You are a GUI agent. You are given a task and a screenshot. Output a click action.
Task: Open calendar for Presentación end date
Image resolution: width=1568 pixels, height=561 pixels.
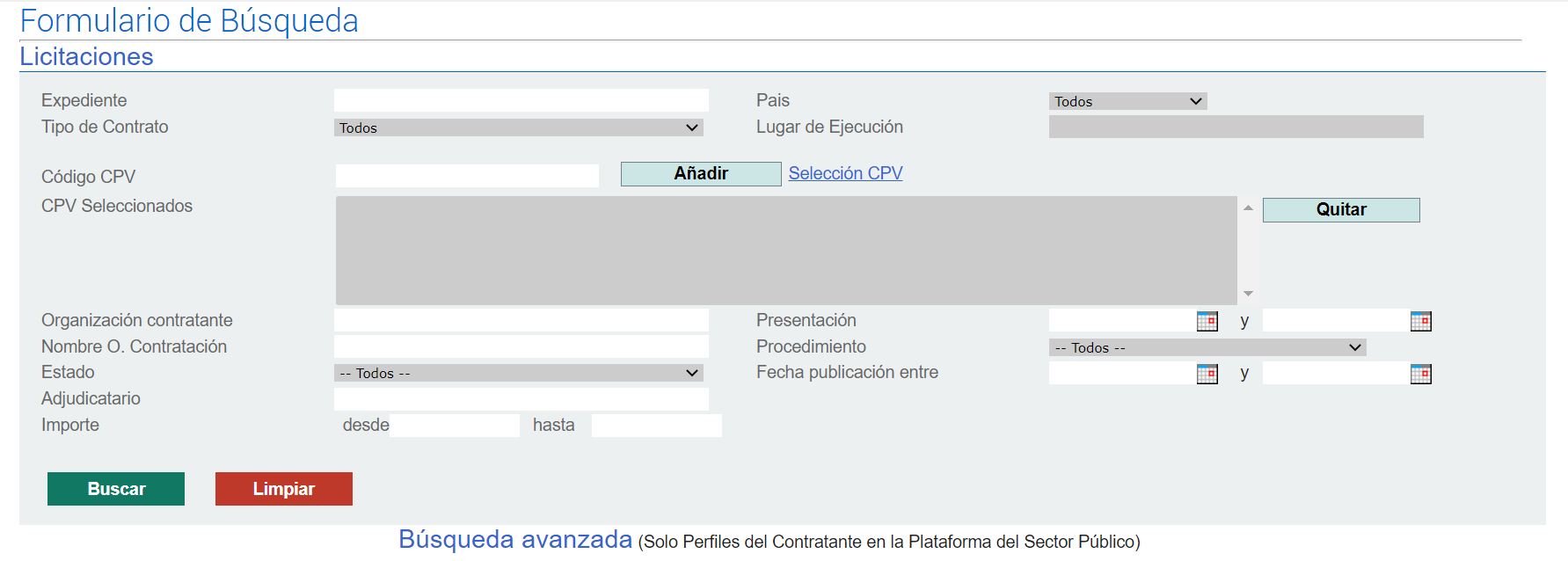1420,321
